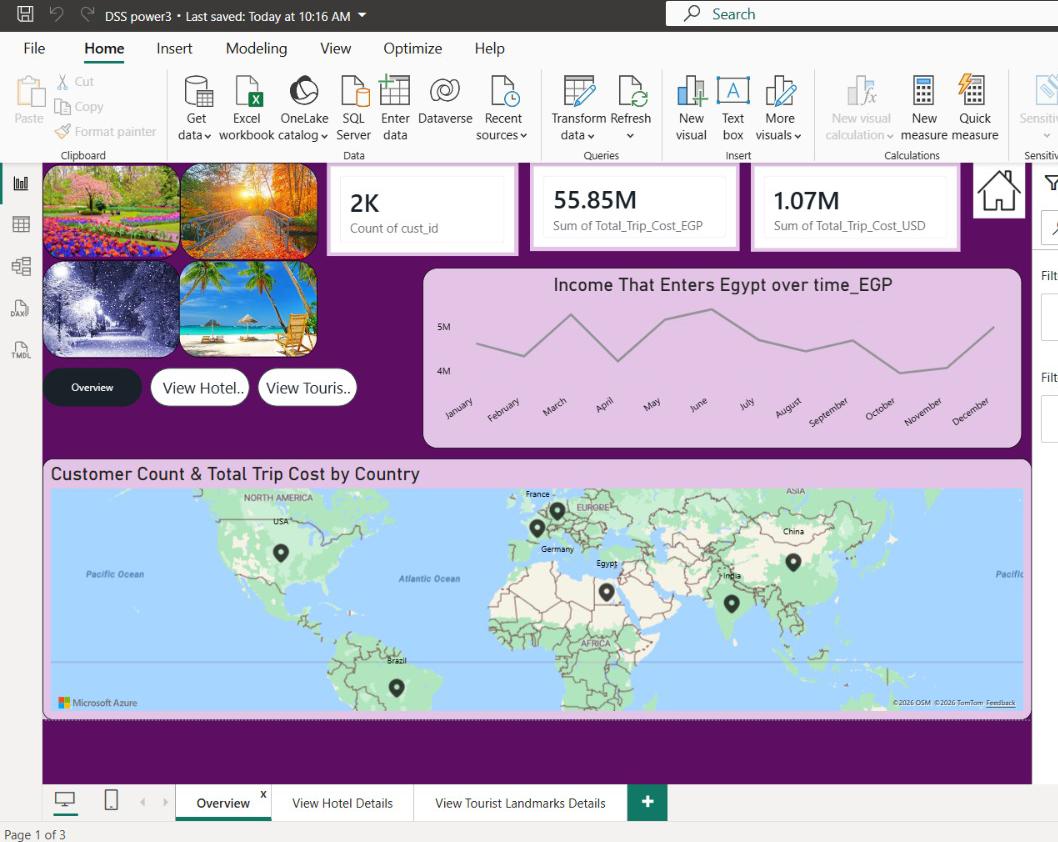
Task: Click the Recent sources icon
Action: coord(504,91)
